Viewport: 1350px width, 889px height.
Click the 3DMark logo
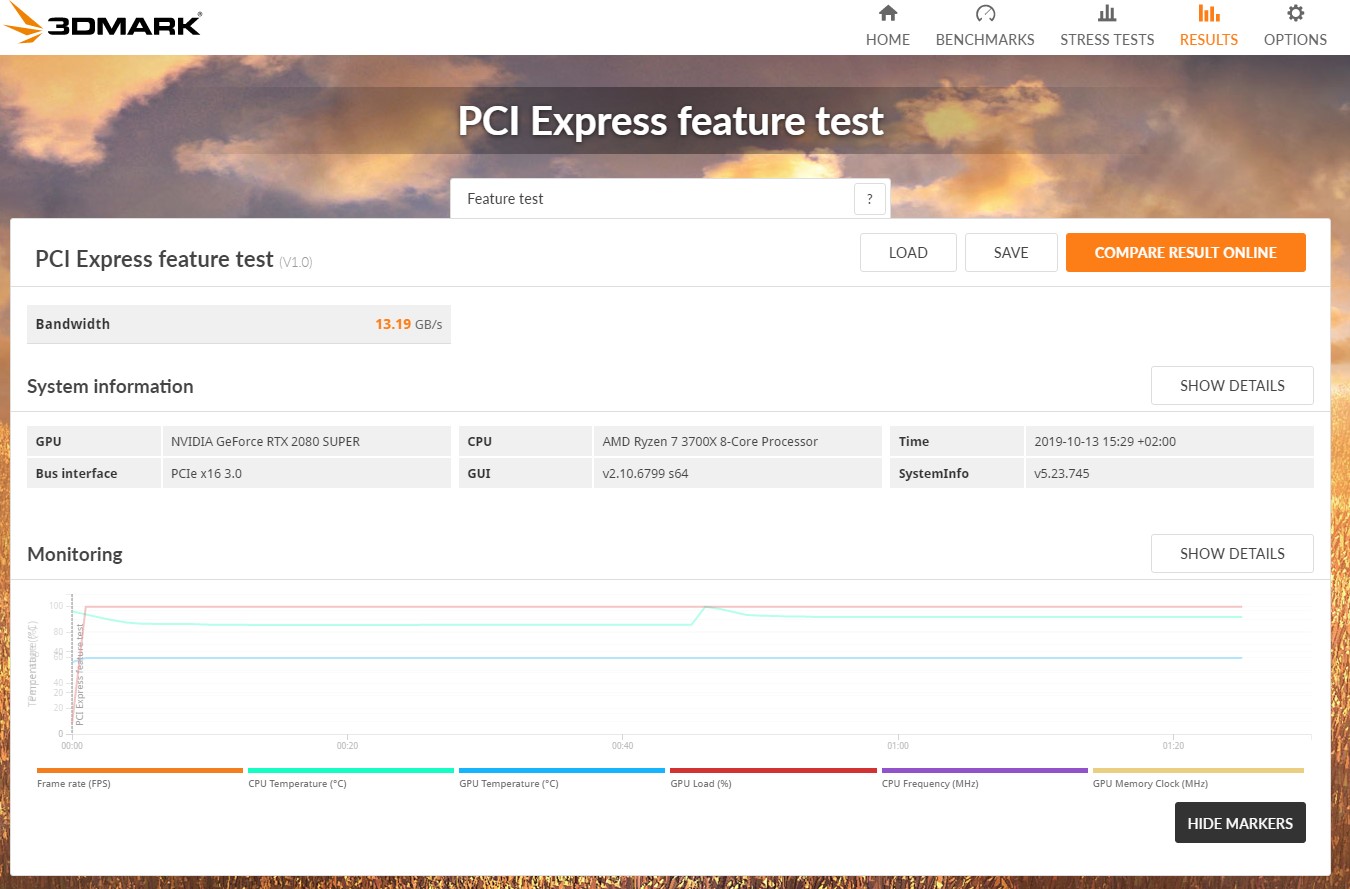(102, 25)
